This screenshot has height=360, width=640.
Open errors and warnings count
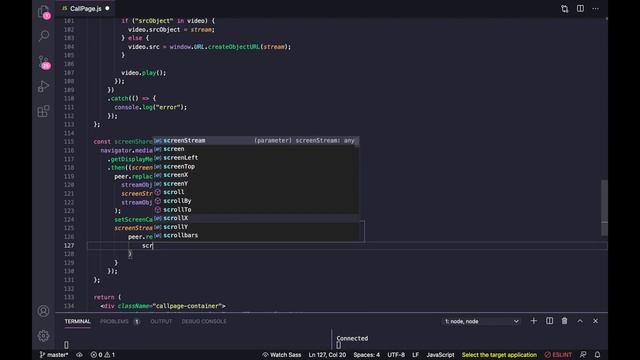click(x=102, y=355)
